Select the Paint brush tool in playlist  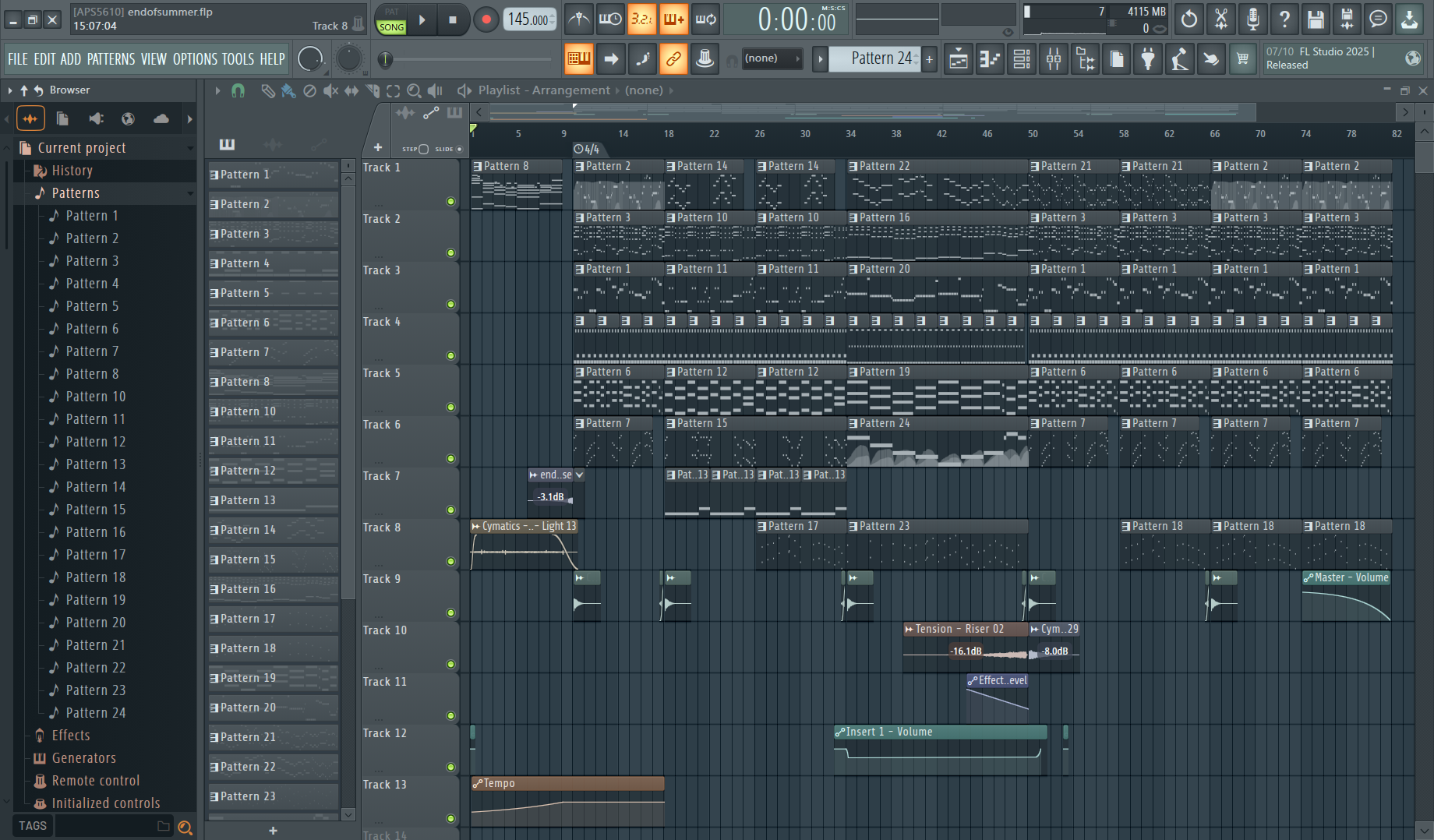coord(288,91)
